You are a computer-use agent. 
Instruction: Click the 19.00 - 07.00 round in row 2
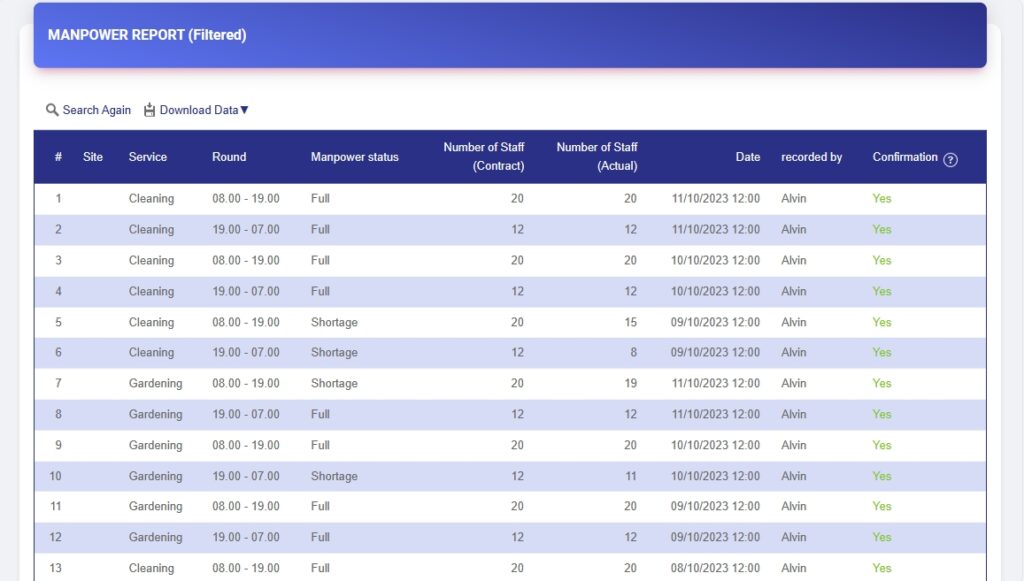[x=246, y=229]
